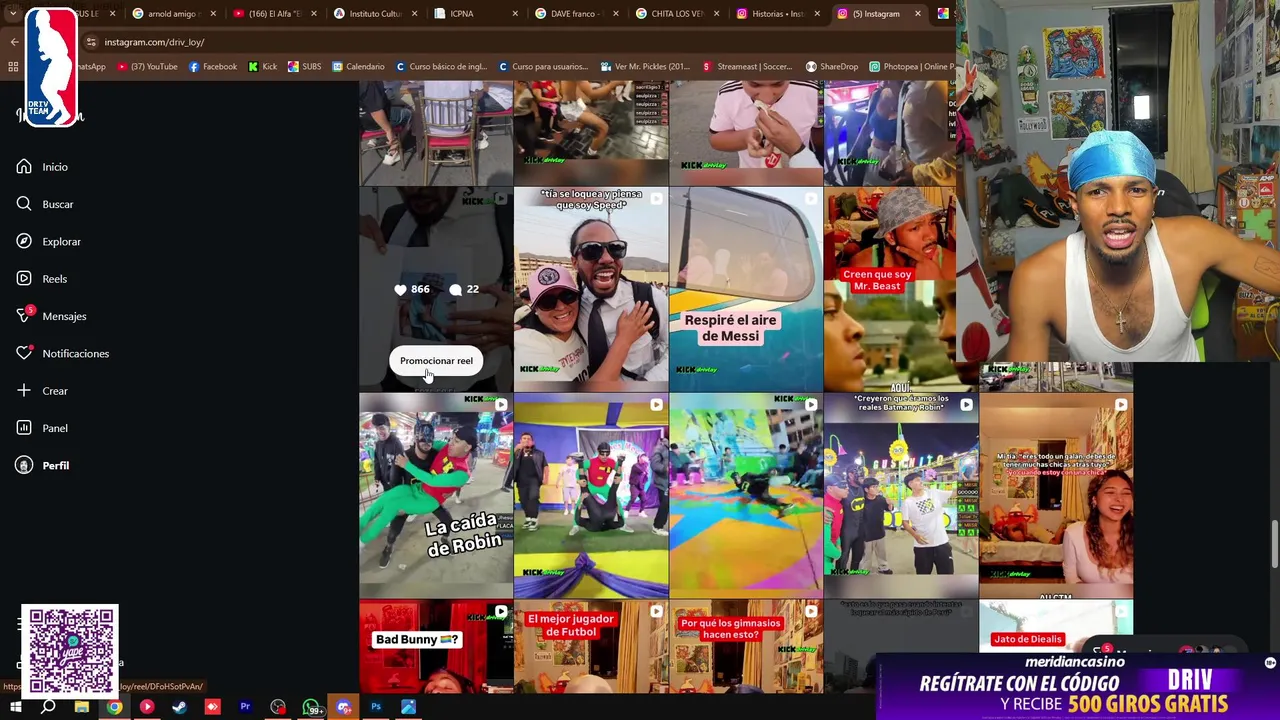Viewport: 1280px width, 720px height.
Task: Open the "Jato de Diealis" reel
Action: tap(1056, 626)
